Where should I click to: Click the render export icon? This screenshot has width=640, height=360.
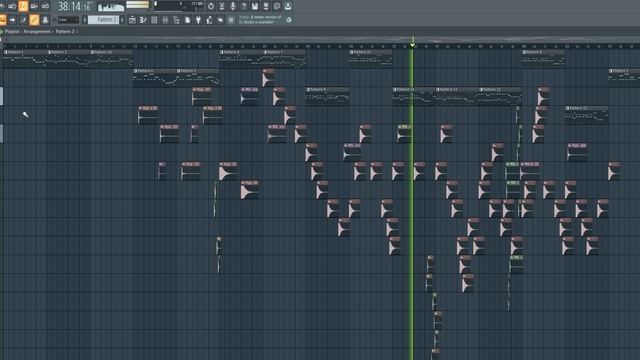click(x=266, y=6)
